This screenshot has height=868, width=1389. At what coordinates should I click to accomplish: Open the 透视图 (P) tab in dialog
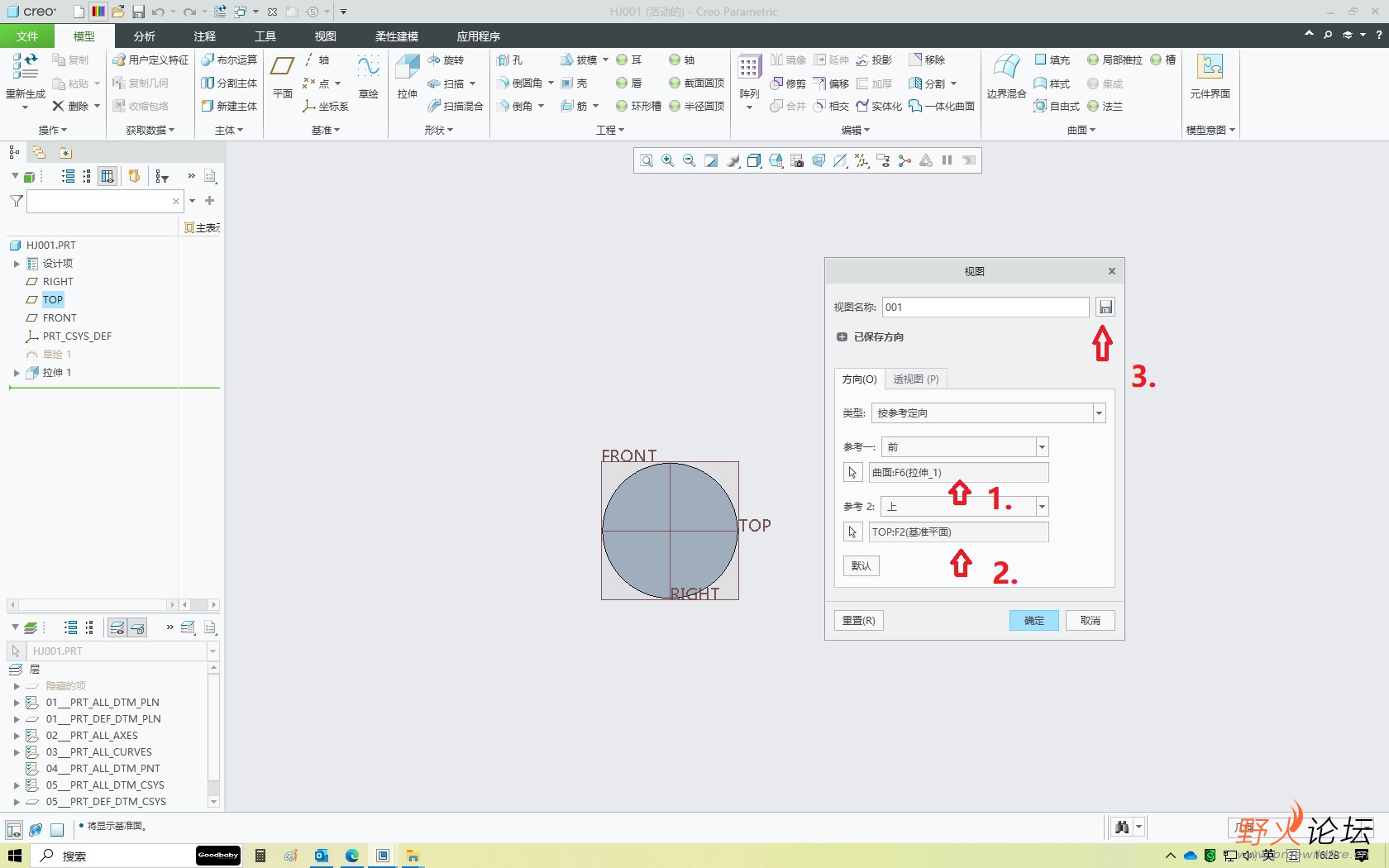916,379
